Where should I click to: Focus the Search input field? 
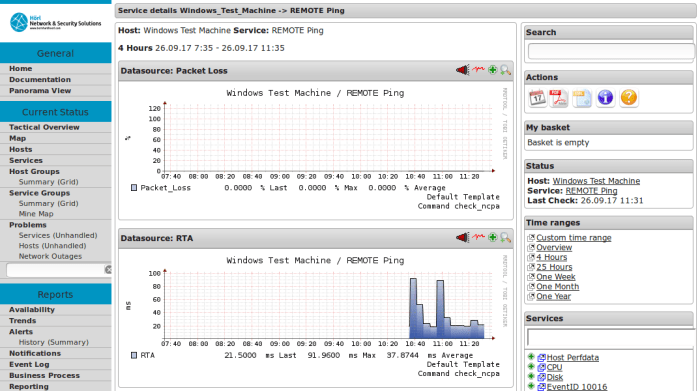pyautogui.click(x=611, y=51)
